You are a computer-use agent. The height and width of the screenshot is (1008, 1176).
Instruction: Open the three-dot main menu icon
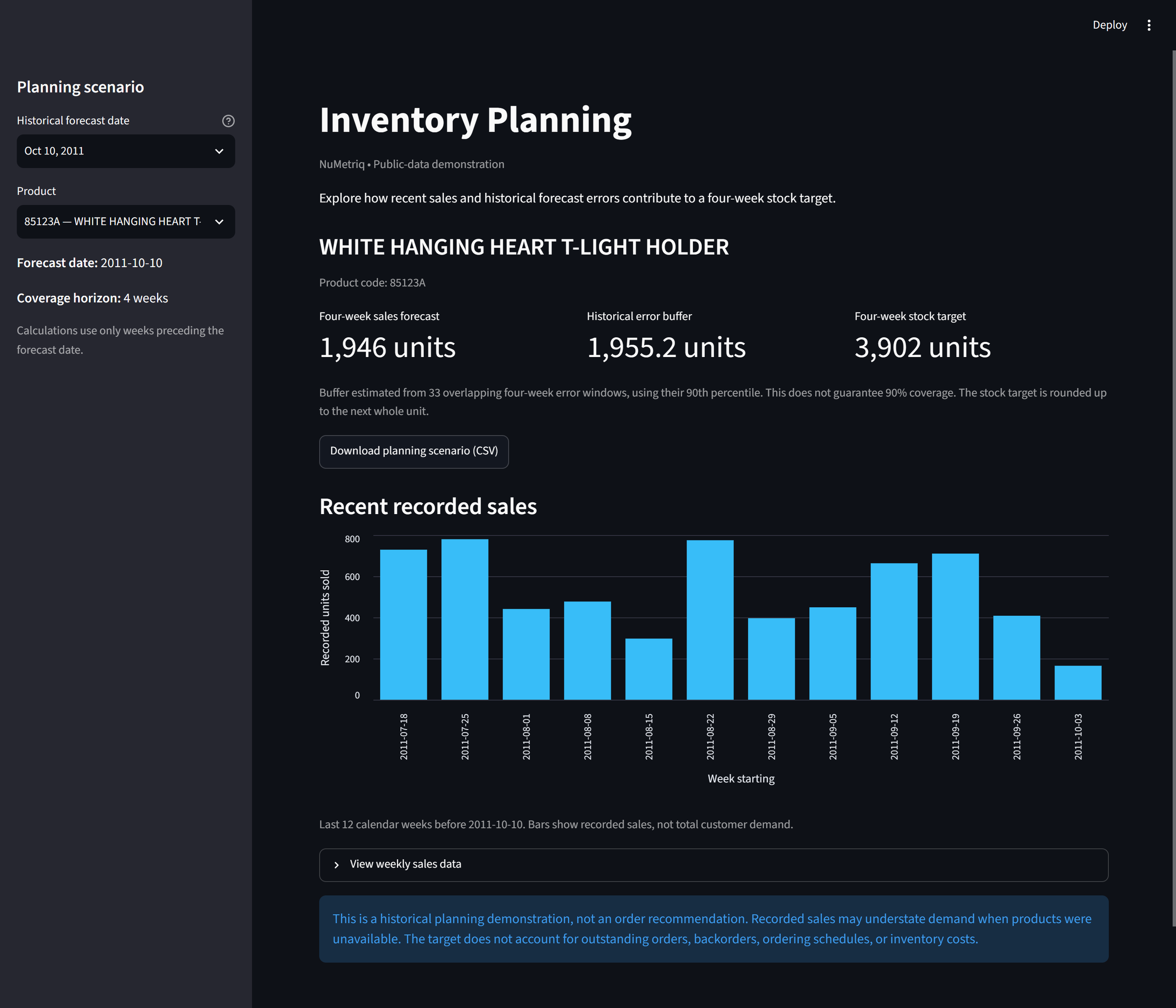coord(1149,25)
